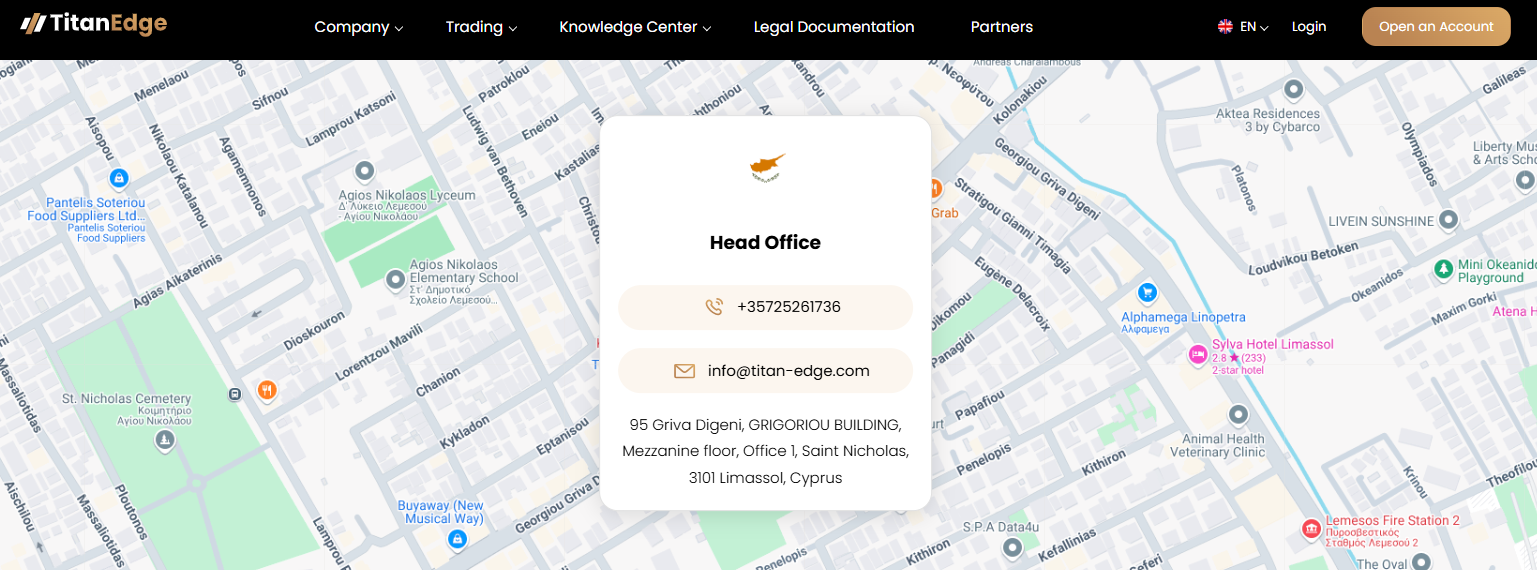Click the Buyaway (New Musical Way) label

pyautogui.click(x=441, y=512)
